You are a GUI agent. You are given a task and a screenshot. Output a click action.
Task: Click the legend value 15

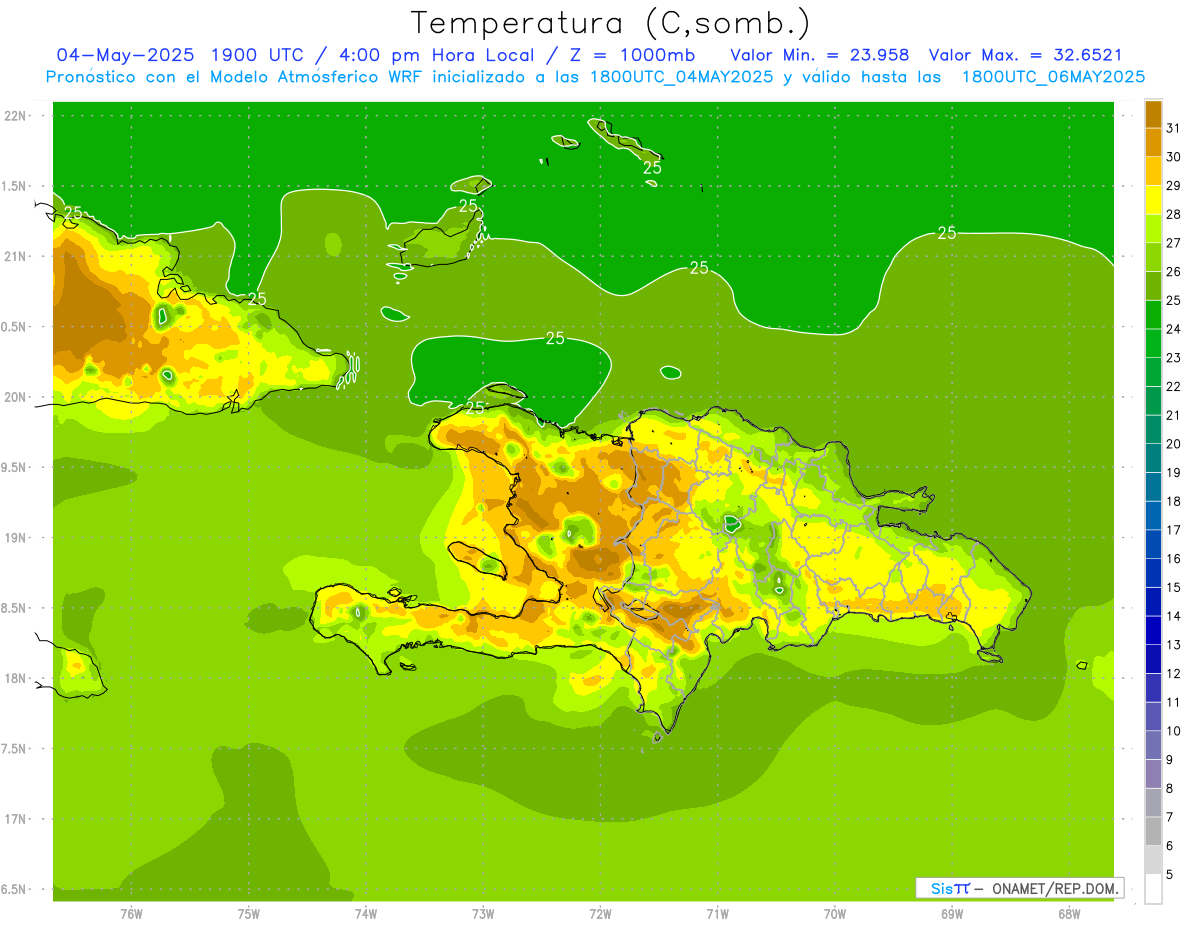point(1174,587)
